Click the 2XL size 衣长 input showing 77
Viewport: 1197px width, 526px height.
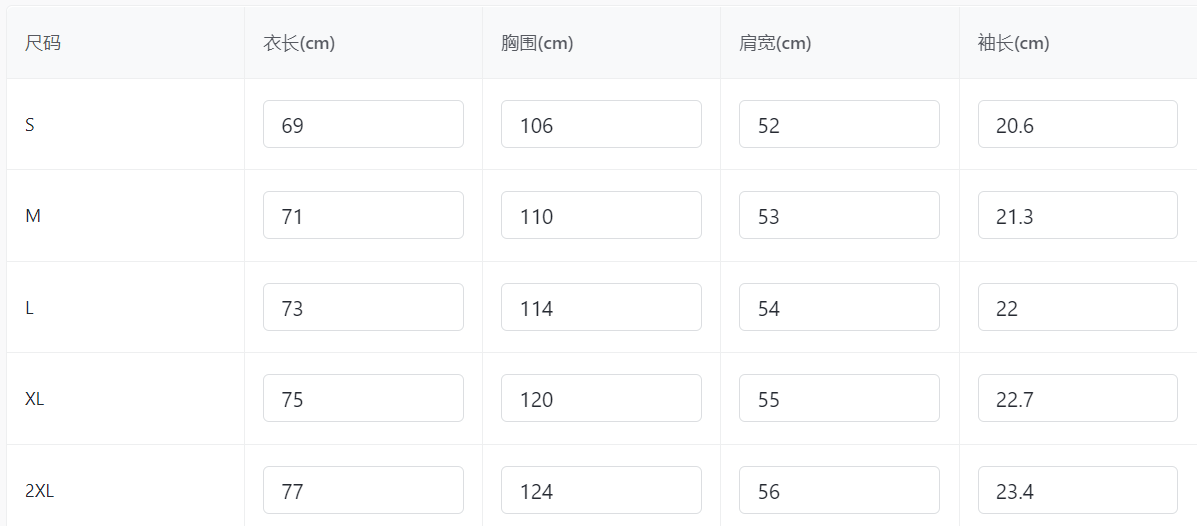click(x=363, y=490)
